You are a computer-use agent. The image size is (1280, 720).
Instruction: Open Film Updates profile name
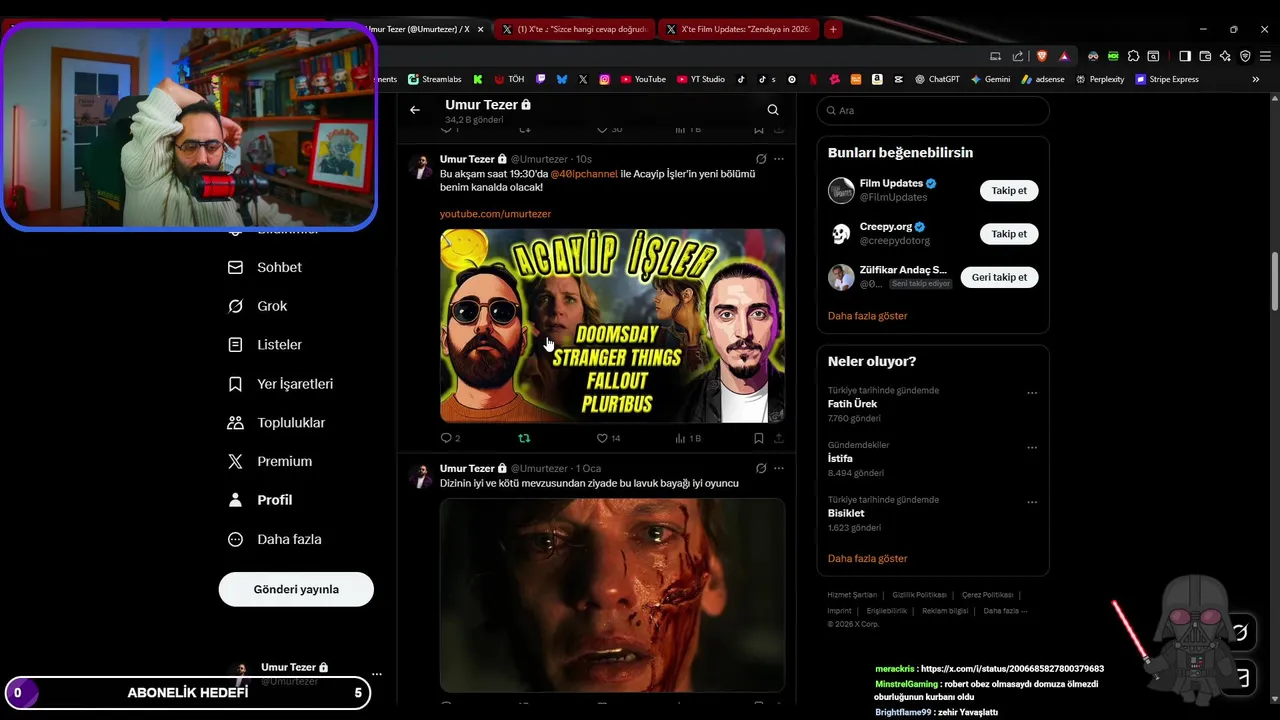coord(891,184)
